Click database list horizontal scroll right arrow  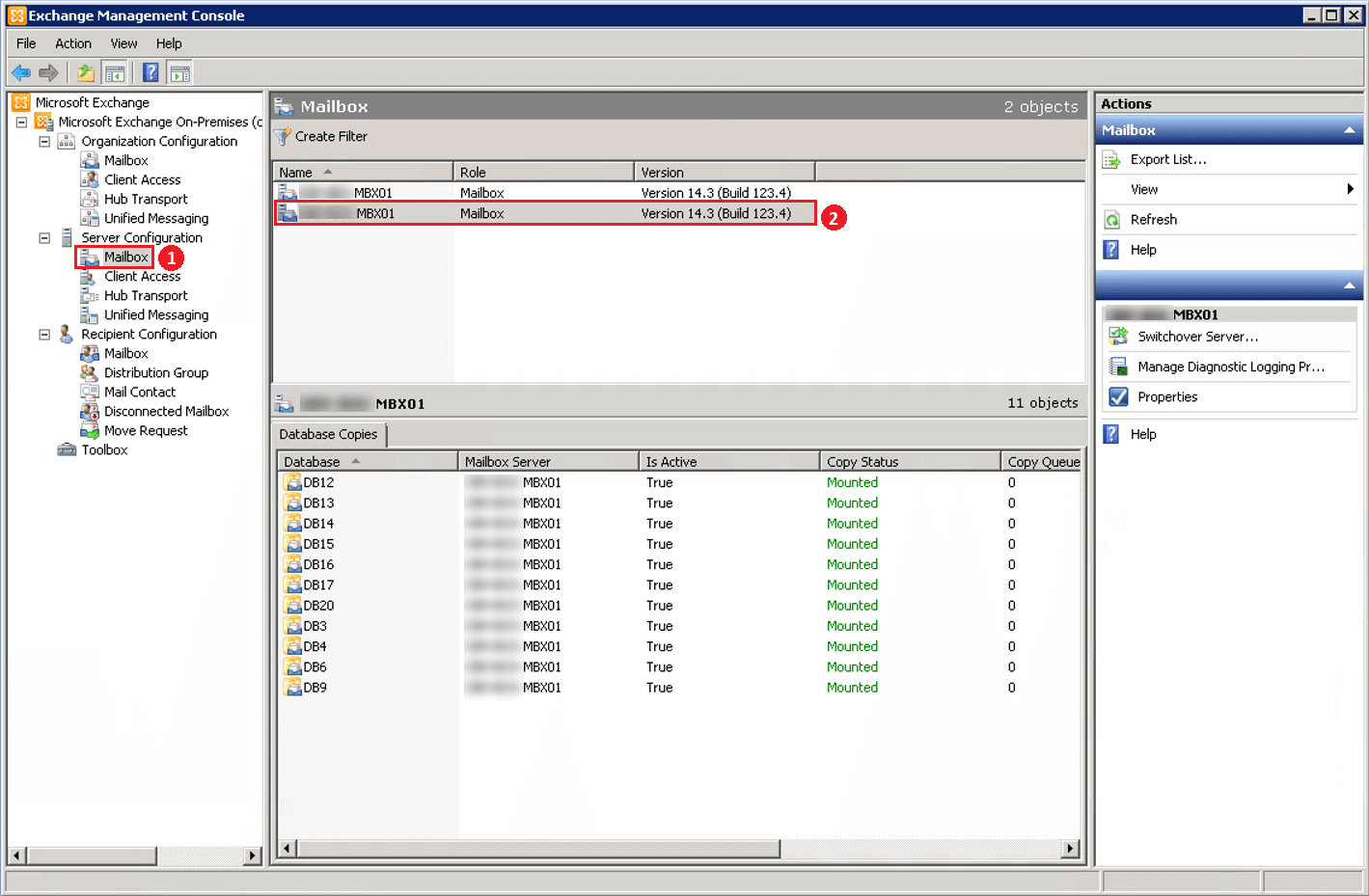point(1069,849)
